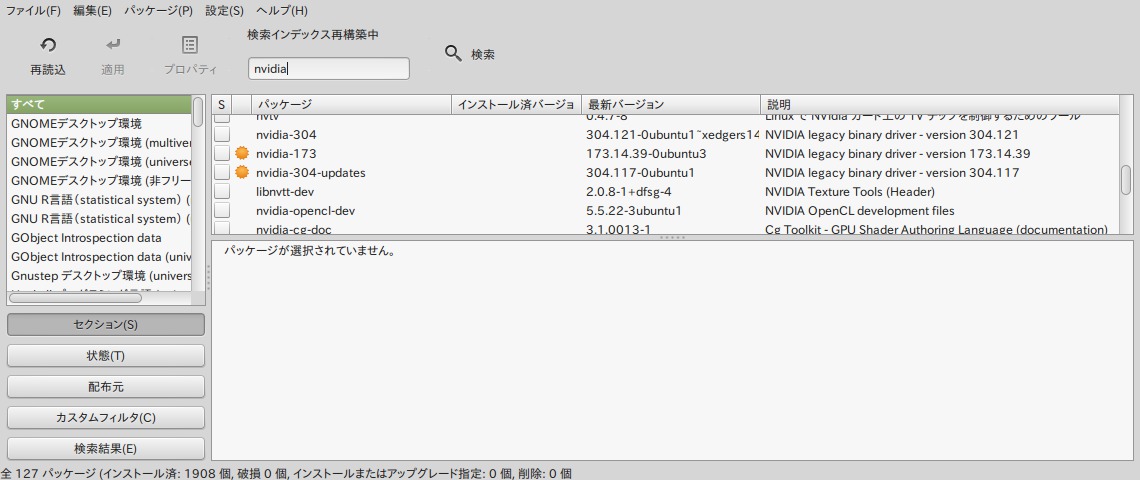Click the status bar package count text
The width and height of the screenshot is (1140, 480).
click(286, 473)
